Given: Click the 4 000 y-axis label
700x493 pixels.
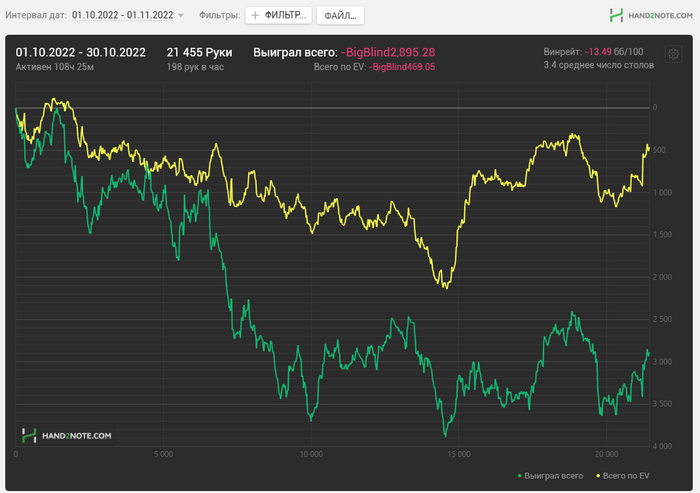Looking at the screenshot, I should click(x=662, y=446).
